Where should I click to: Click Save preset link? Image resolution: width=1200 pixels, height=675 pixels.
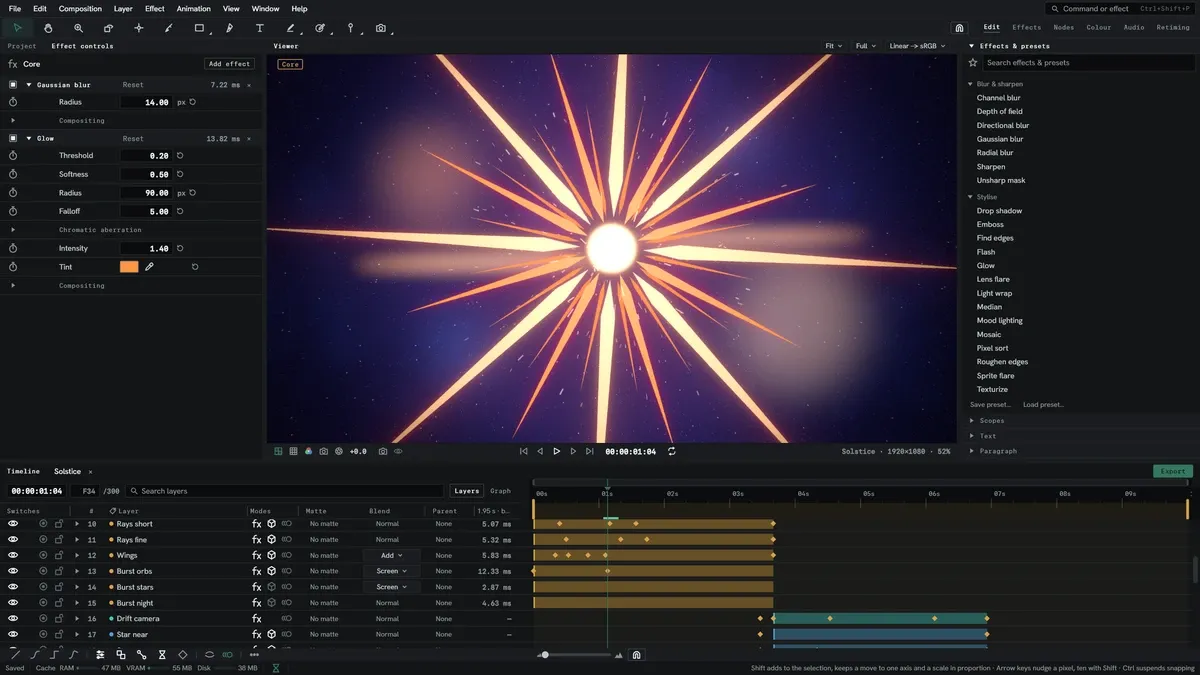(990, 405)
